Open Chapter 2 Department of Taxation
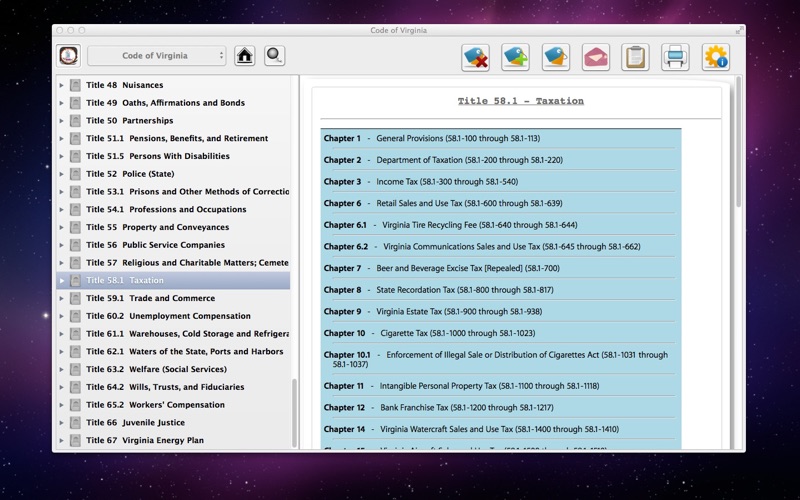The width and height of the screenshot is (800, 500). click(x=443, y=160)
